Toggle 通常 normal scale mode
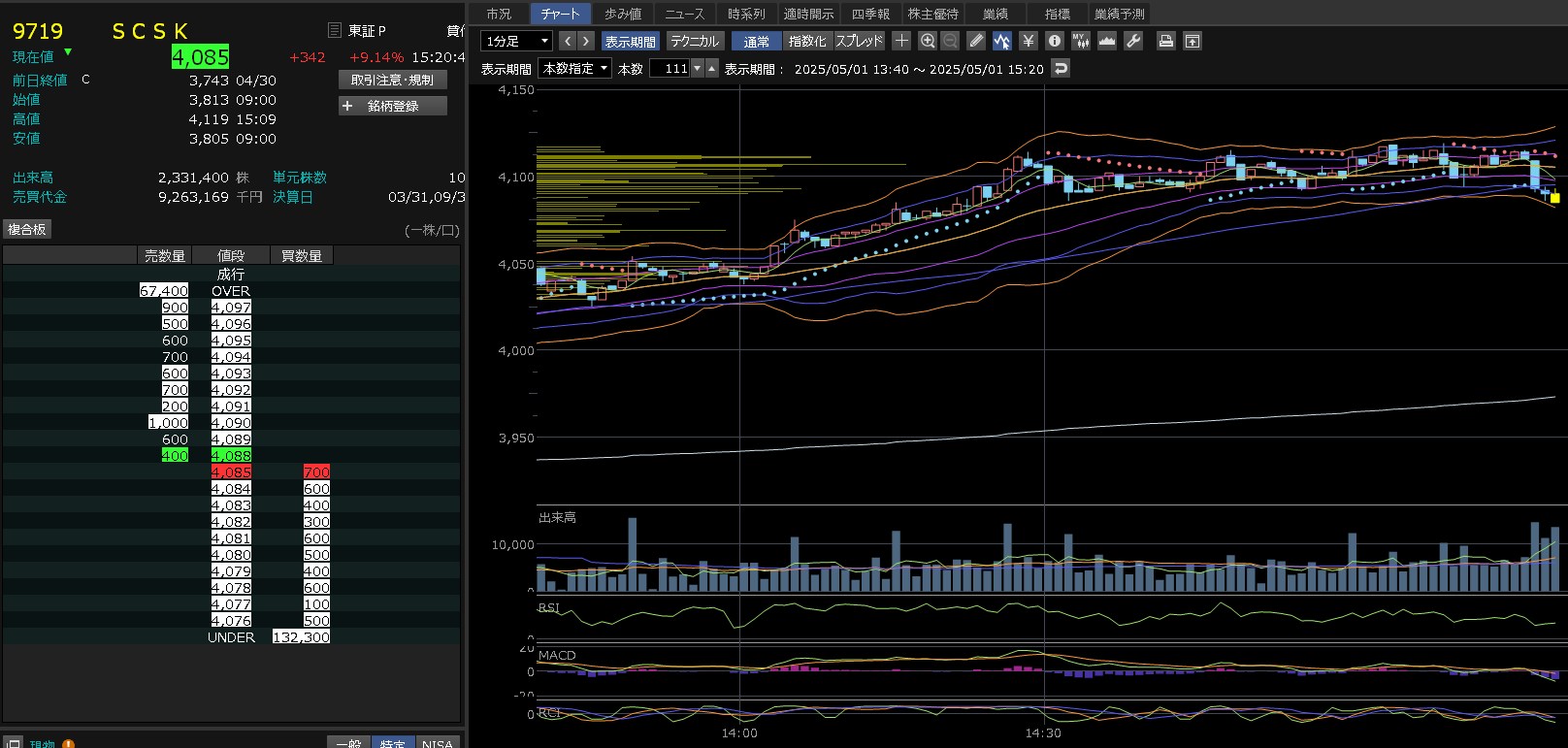The width and height of the screenshot is (1568, 748). coord(757,42)
